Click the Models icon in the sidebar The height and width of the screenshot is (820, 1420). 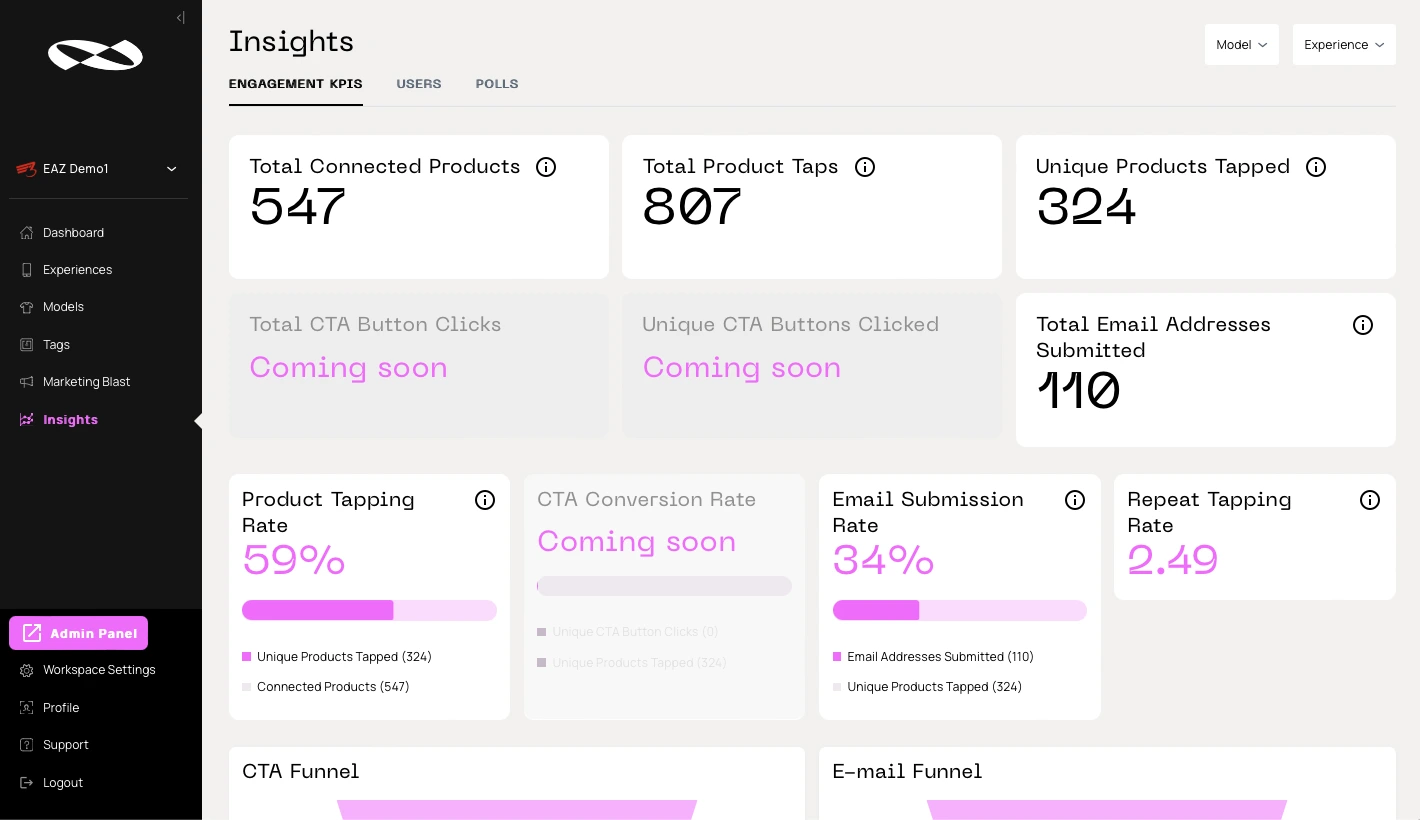coord(27,307)
